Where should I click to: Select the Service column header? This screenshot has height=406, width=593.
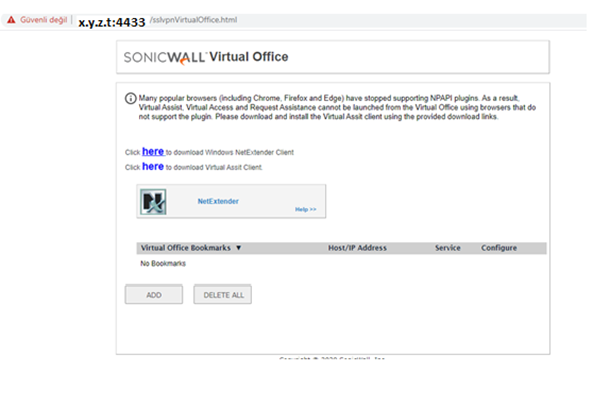[448, 248]
